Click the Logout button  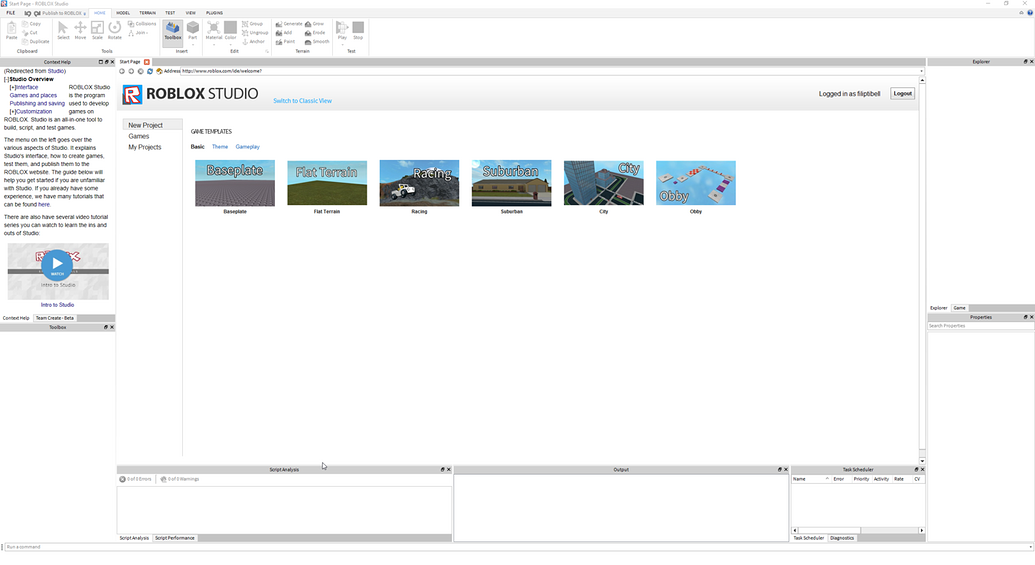[x=902, y=94]
